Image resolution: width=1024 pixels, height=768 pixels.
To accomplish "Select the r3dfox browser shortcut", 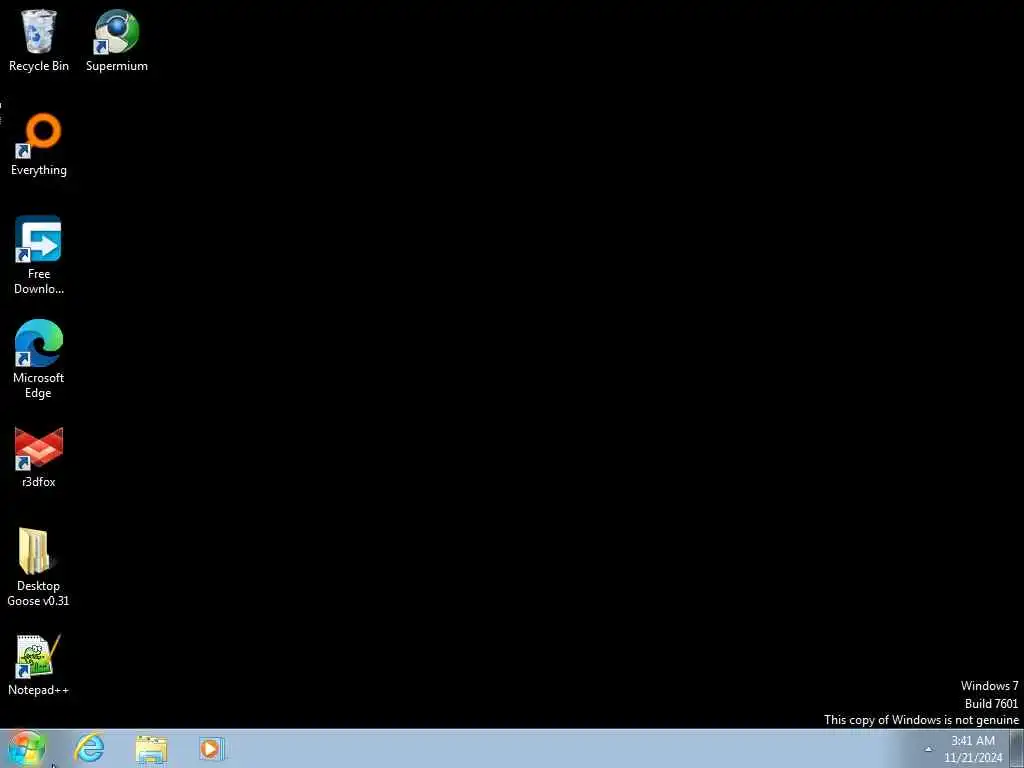I will (39, 456).
